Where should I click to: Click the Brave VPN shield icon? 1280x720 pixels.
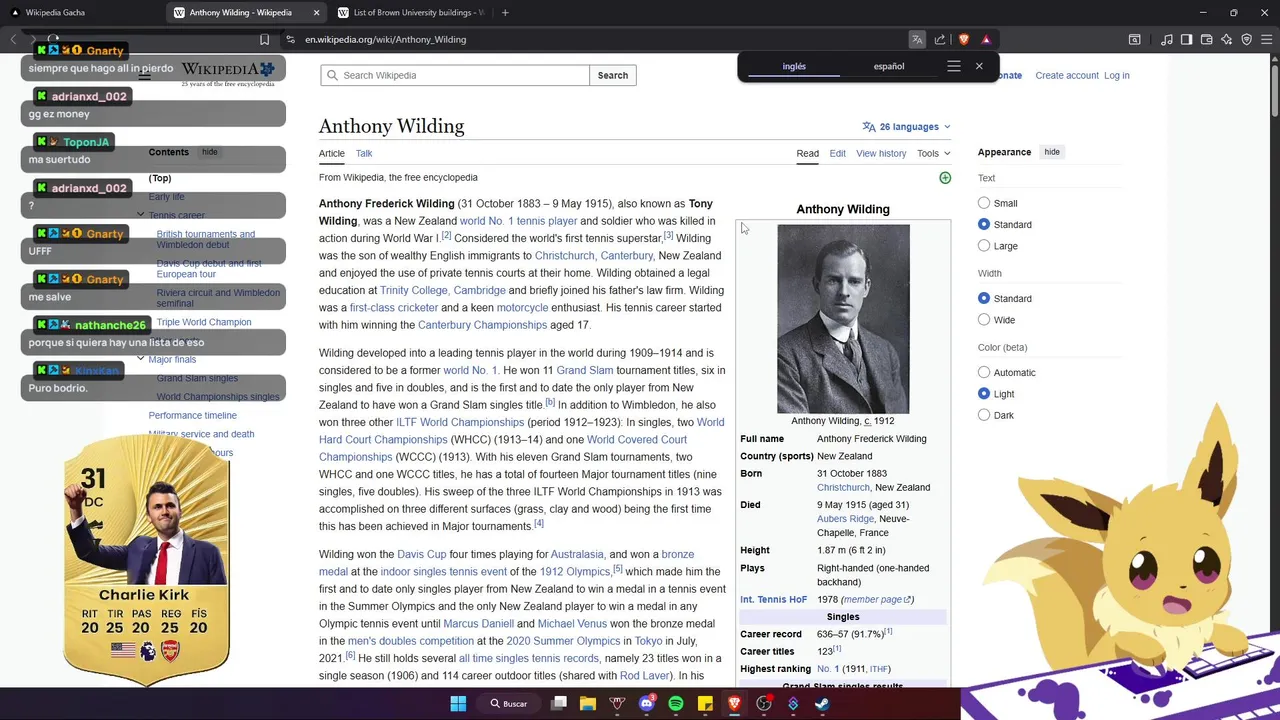coord(1247,40)
